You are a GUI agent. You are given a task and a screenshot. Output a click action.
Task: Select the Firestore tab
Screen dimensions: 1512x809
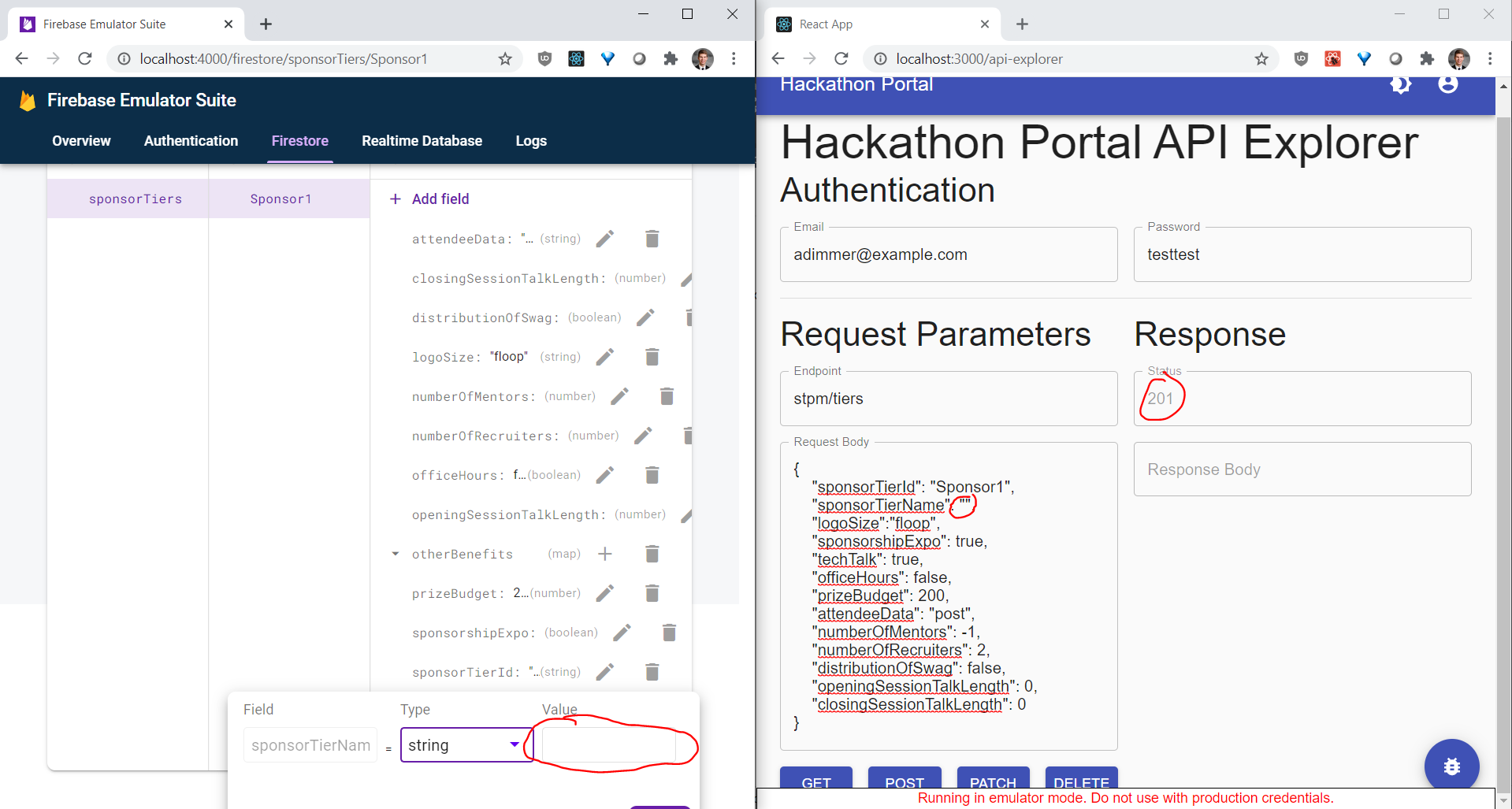(300, 141)
